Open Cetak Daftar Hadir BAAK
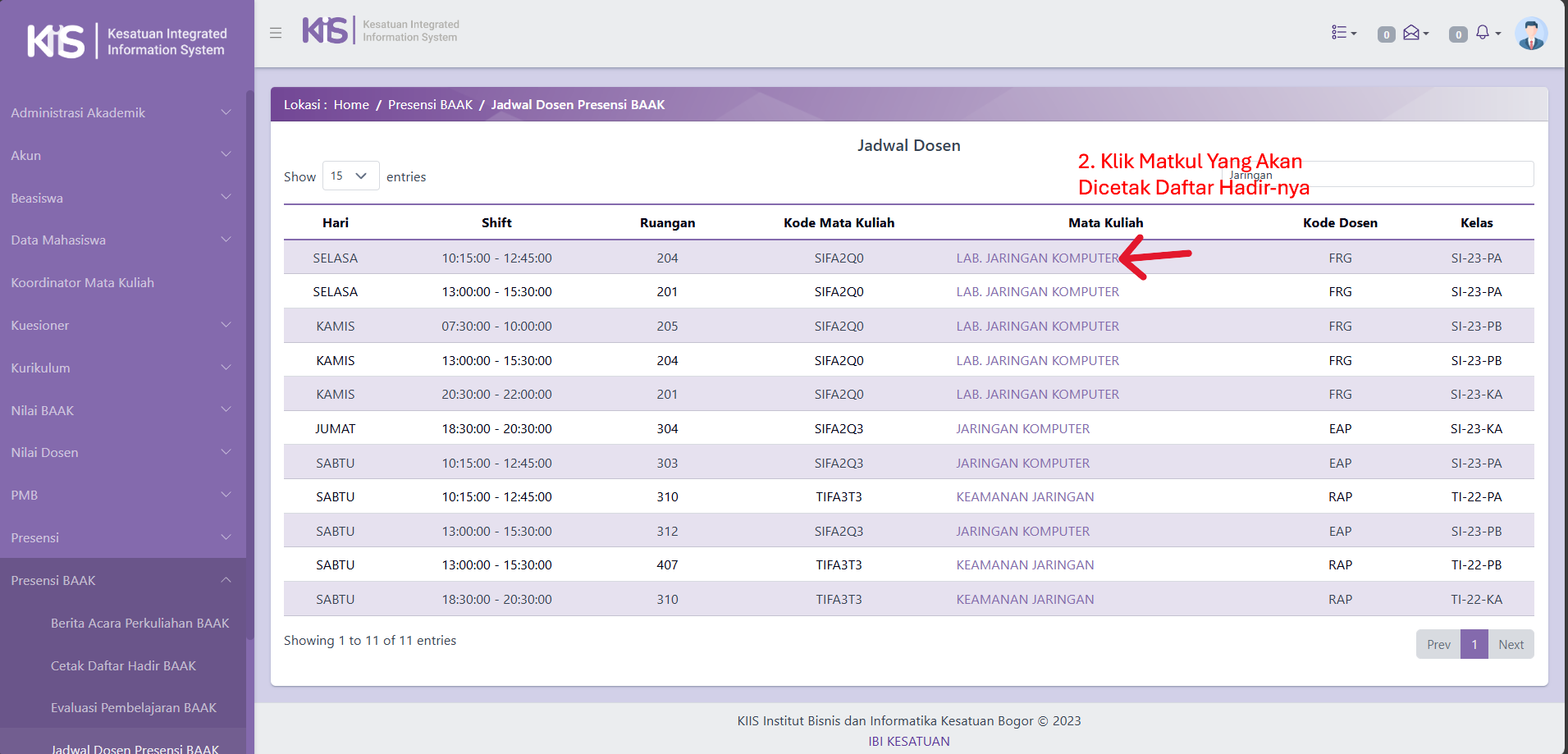 [123, 665]
